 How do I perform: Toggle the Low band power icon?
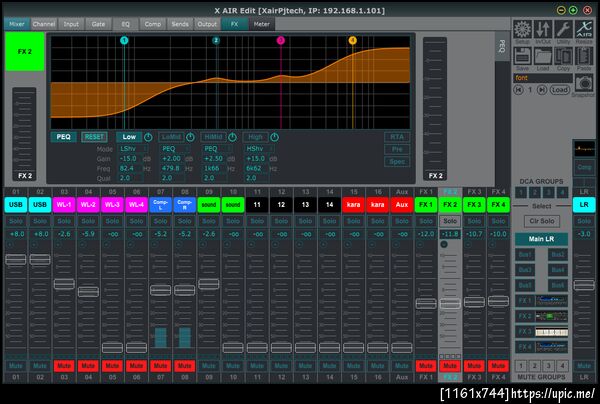pos(148,137)
